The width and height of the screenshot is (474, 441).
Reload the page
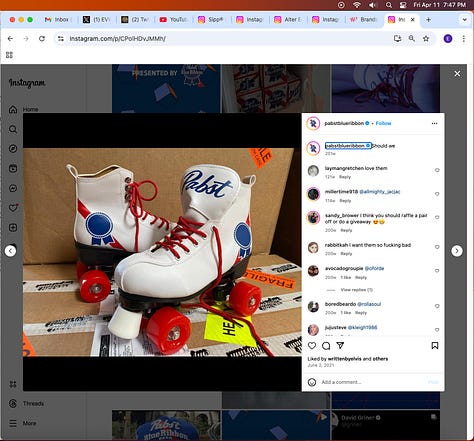[42, 39]
